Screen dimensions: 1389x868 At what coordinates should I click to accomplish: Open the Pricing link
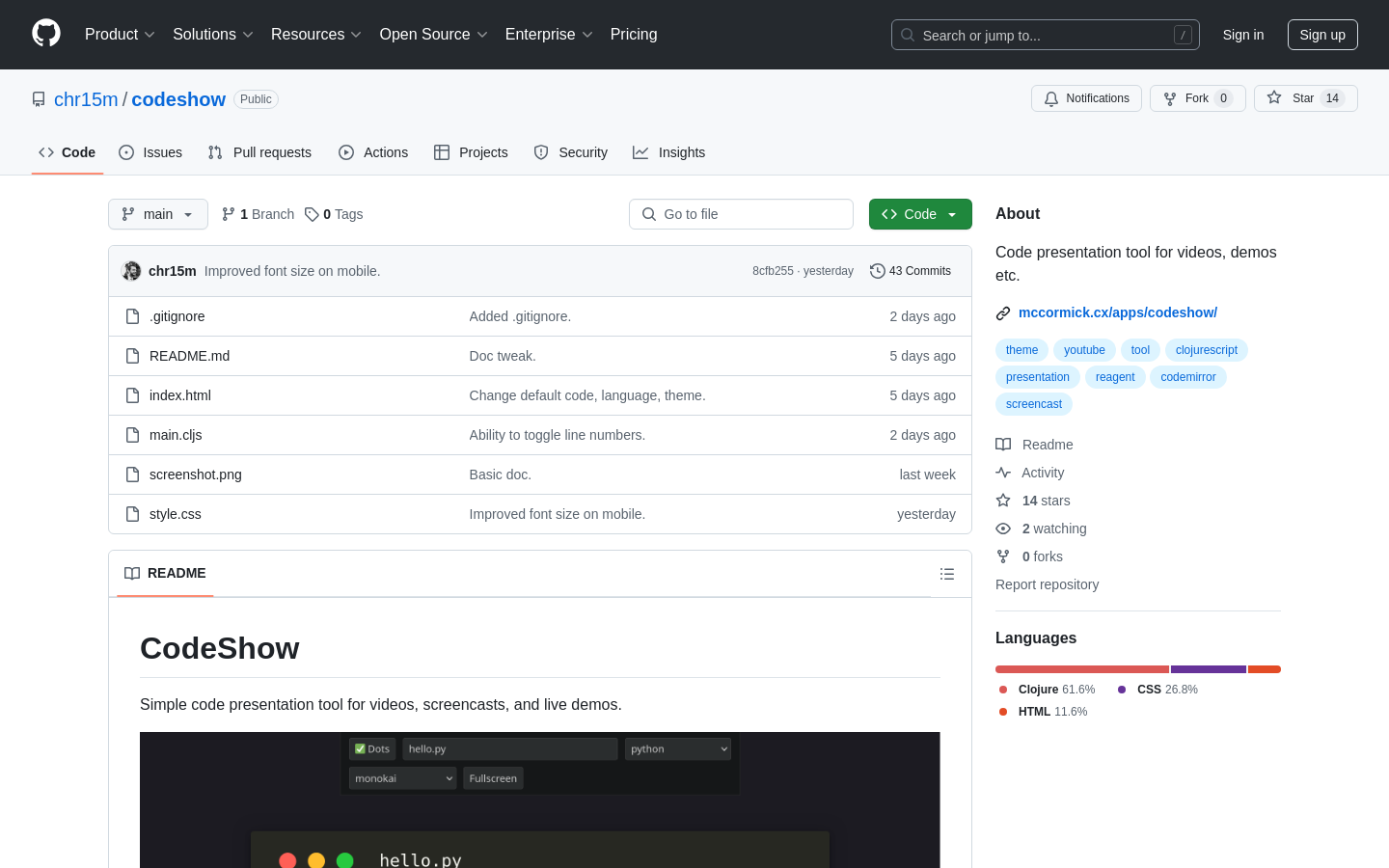point(634,34)
